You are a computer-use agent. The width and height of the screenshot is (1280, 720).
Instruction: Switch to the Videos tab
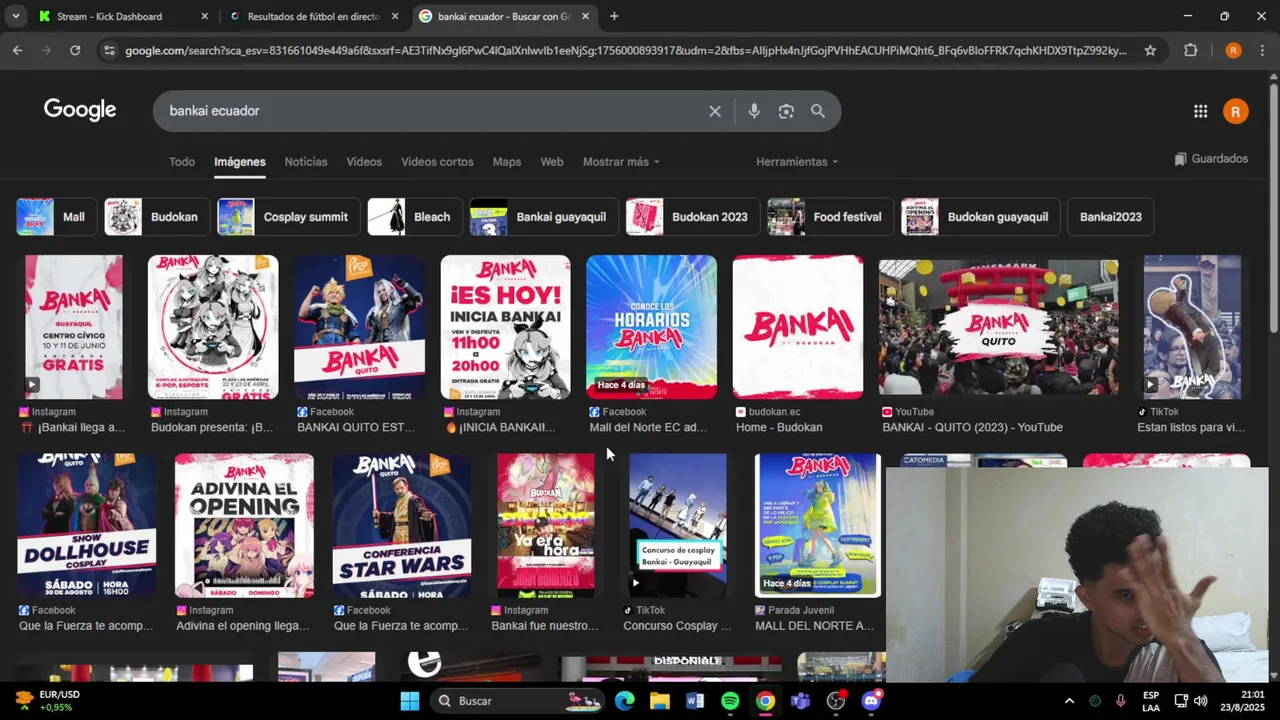[x=364, y=162]
